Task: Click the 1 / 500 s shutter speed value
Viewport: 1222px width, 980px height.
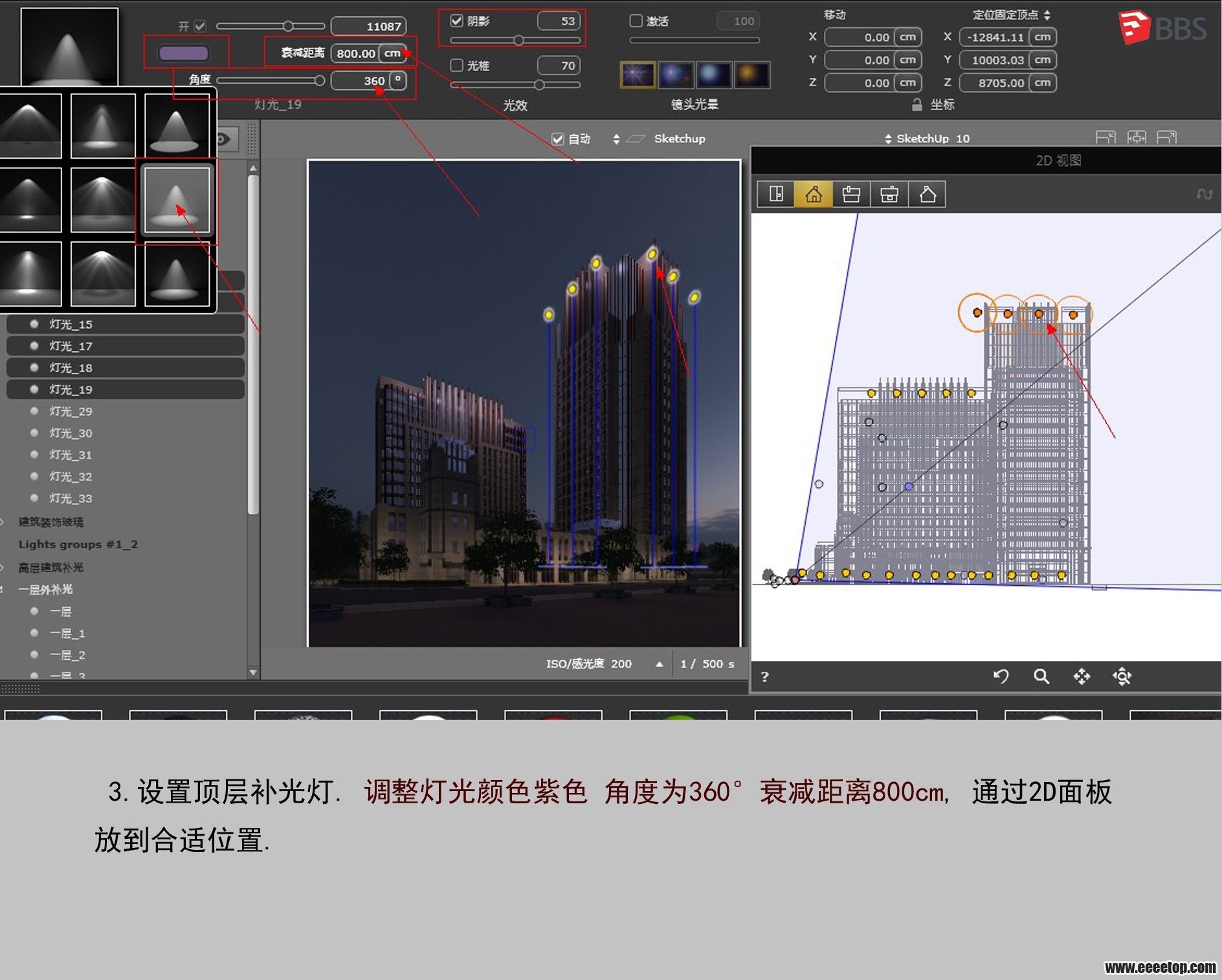Action: 707,663
